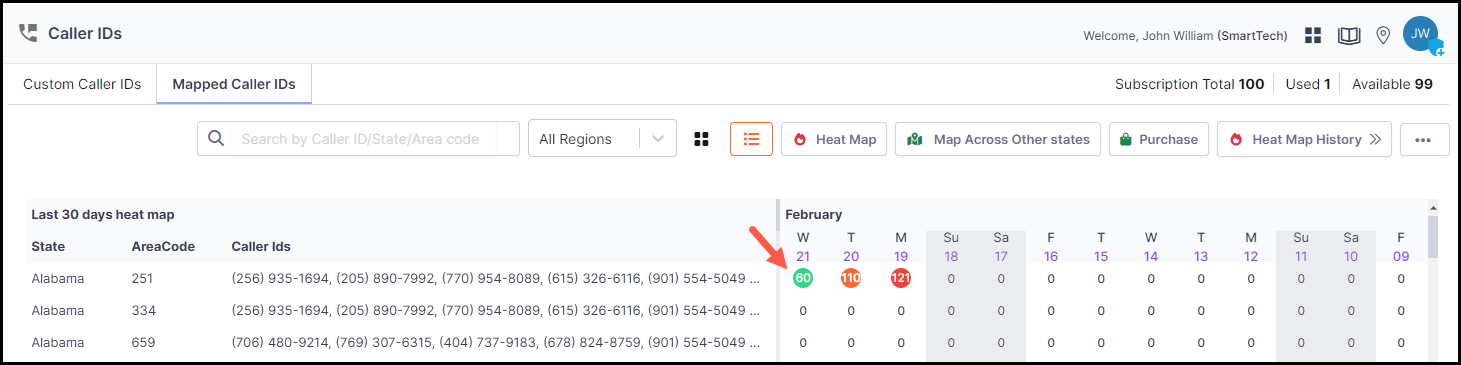Click the location pin icon
This screenshot has height=365, width=1461.
1383,35
